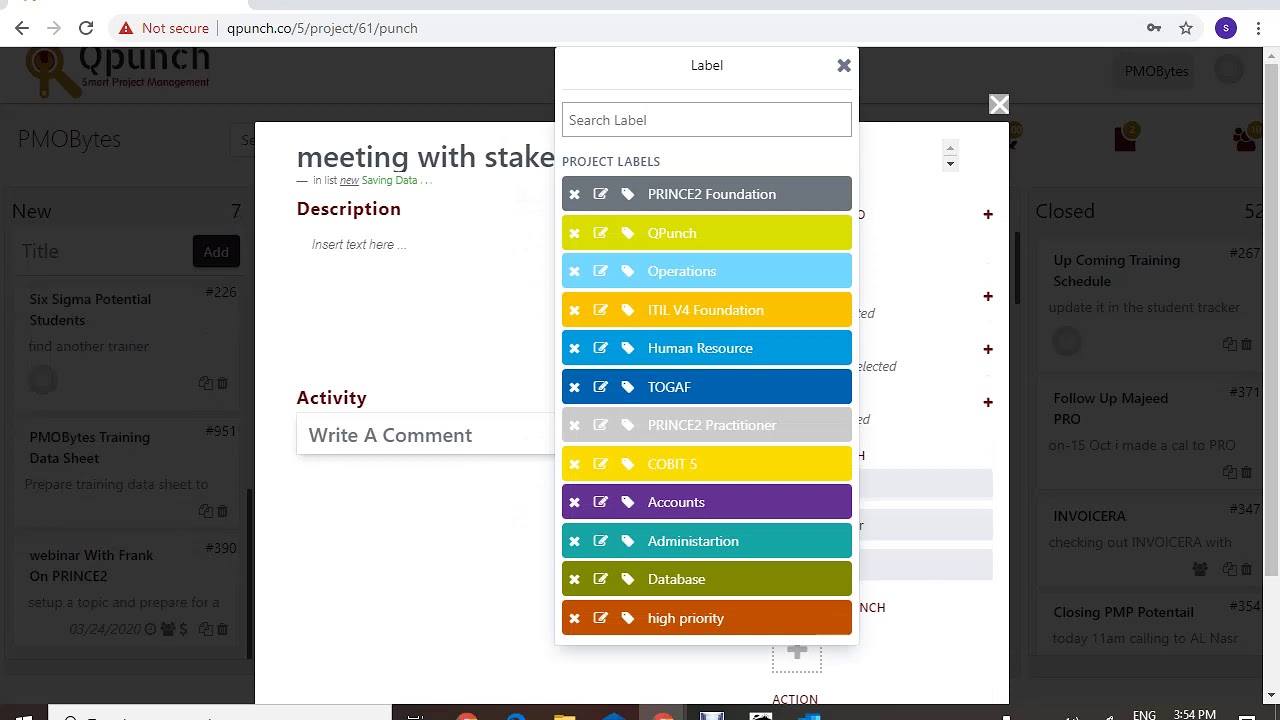Reload the browser page
This screenshot has height=720, width=1280.
tap(86, 28)
